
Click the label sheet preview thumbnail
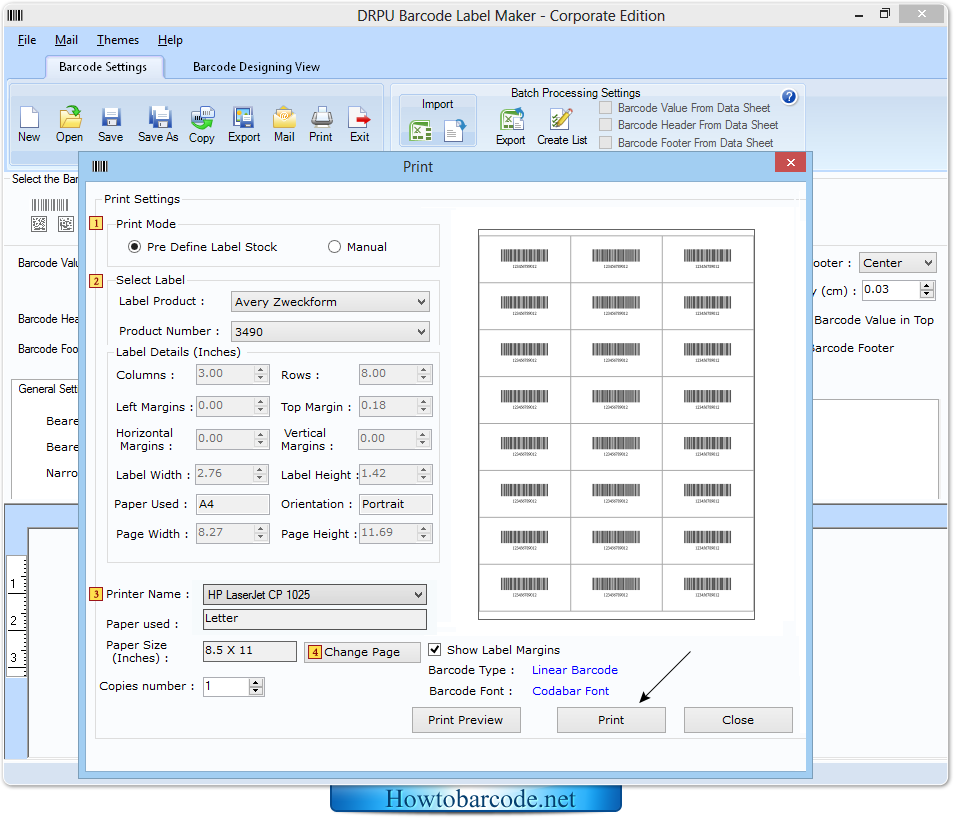(x=616, y=424)
